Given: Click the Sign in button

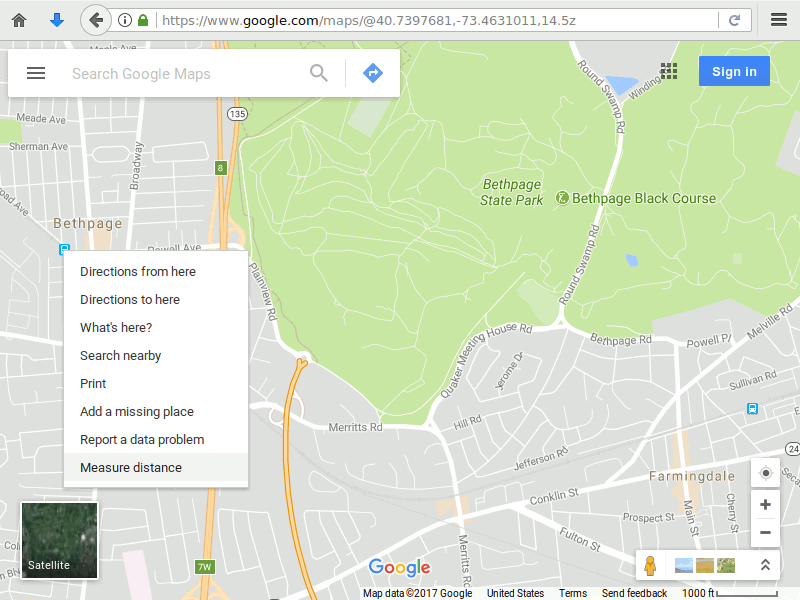Looking at the screenshot, I should (734, 71).
